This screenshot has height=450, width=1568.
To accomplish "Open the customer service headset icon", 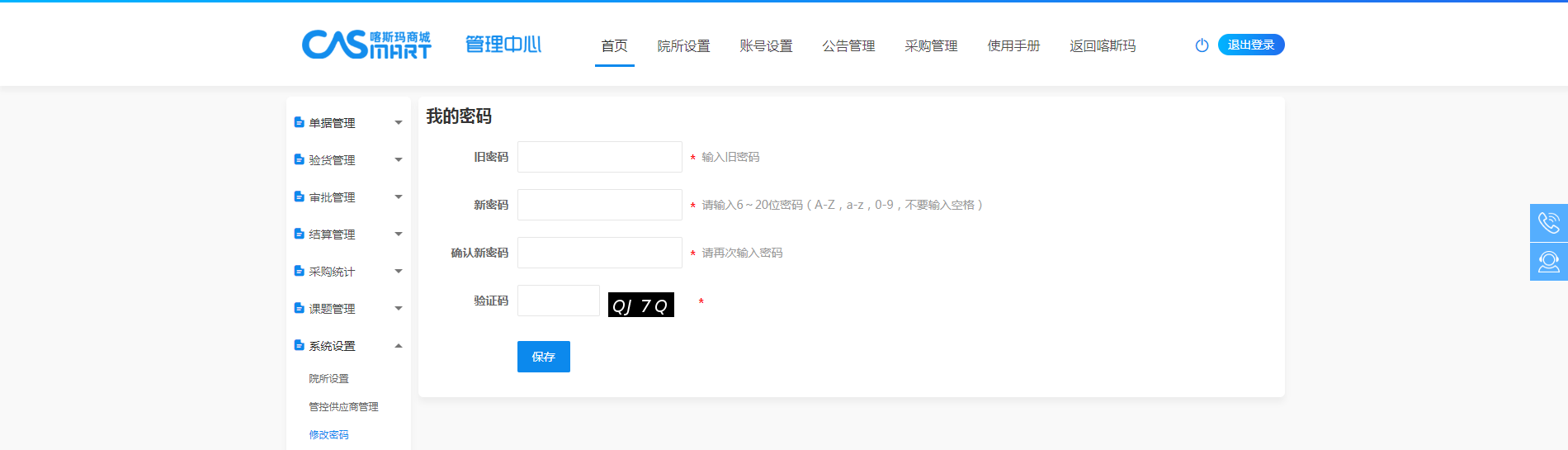I will (x=1548, y=262).
